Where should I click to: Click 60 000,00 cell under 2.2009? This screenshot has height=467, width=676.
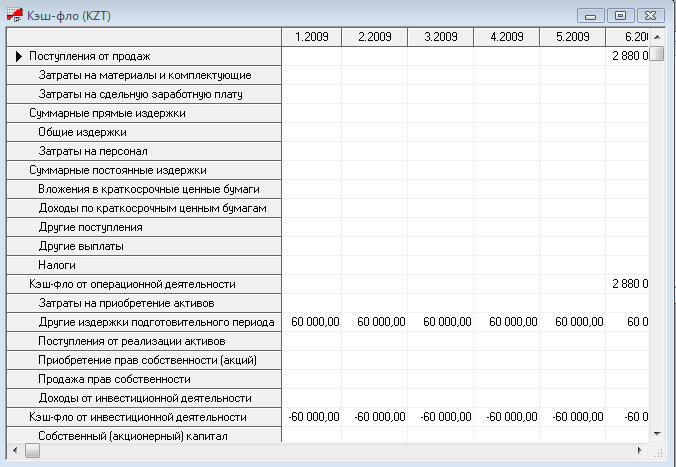click(375, 322)
